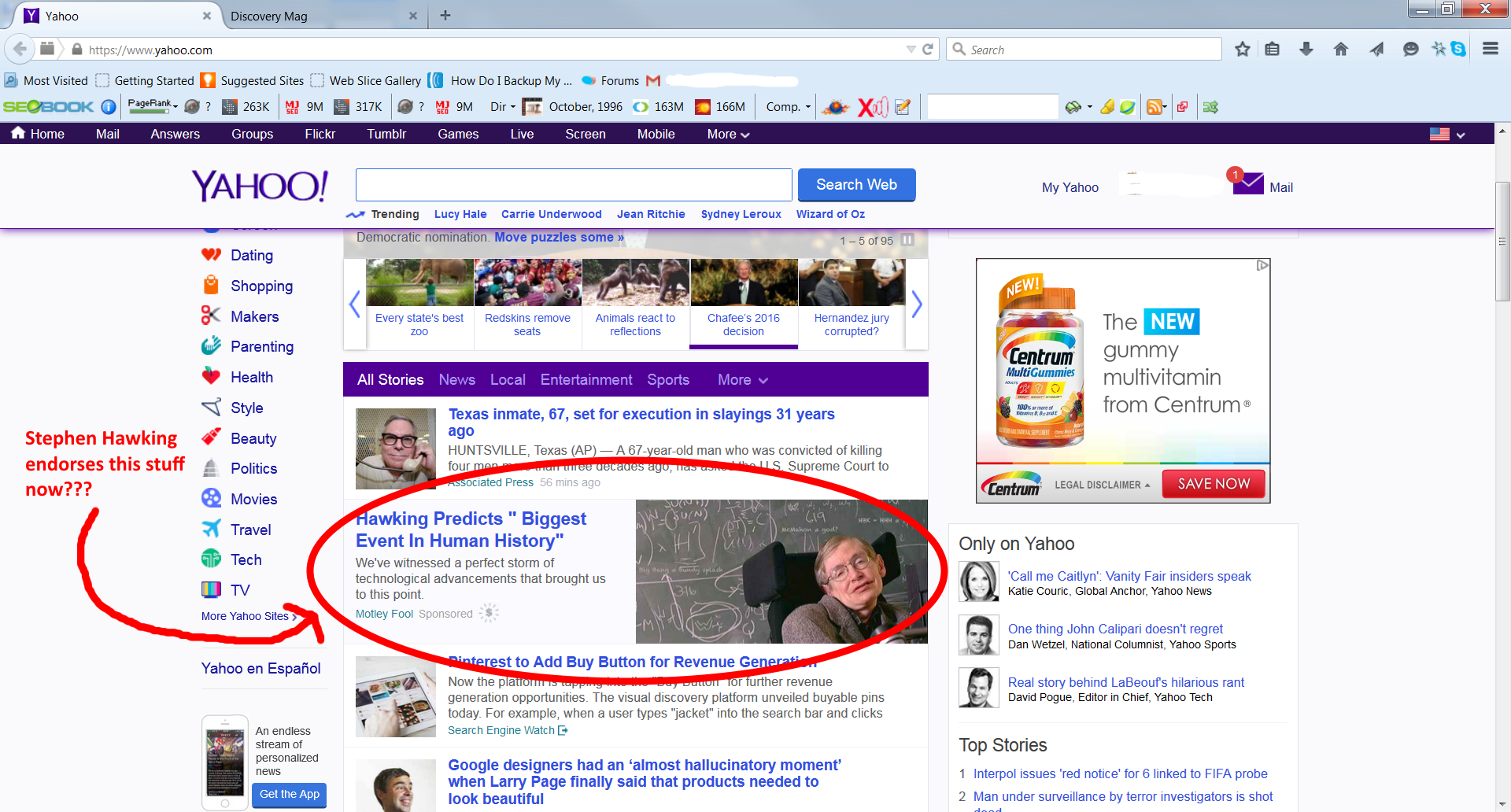Open trending topic Carrie Underwood
This screenshot has width=1511, height=812.
551,214
